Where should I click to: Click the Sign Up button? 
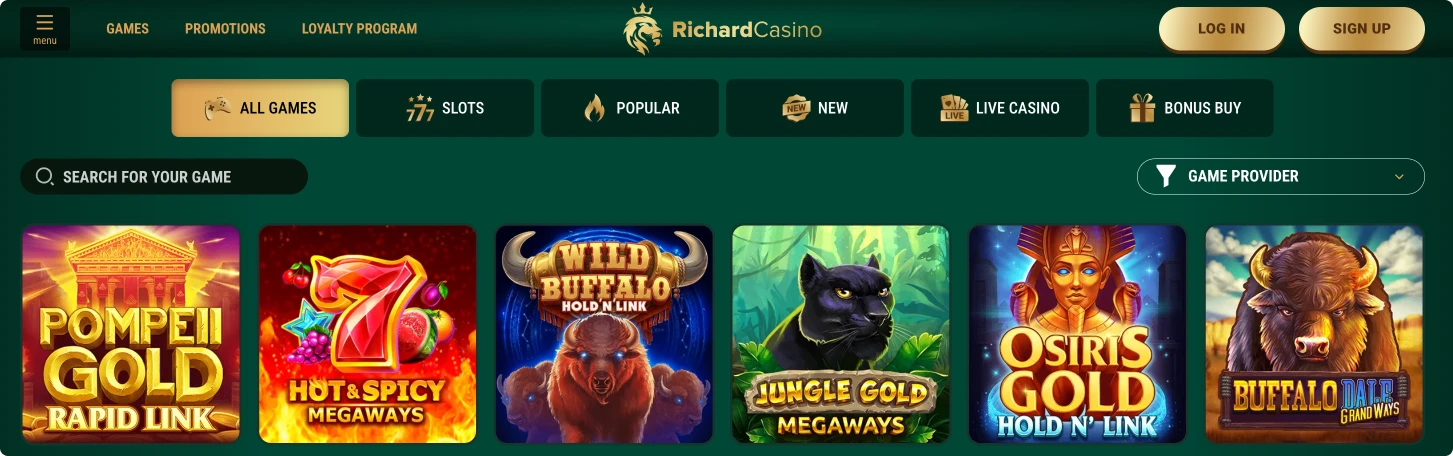[x=1362, y=29]
